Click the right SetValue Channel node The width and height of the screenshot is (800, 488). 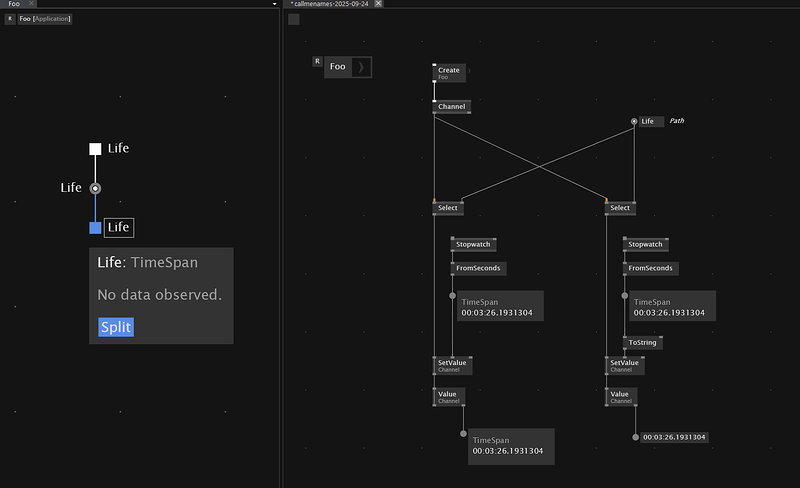624,366
